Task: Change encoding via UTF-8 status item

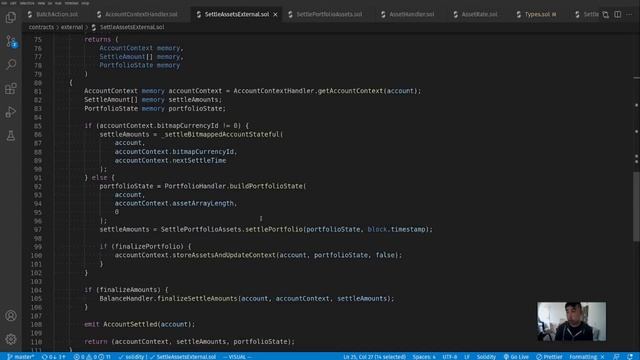Action: pyautogui.click(x=450, y=356)
